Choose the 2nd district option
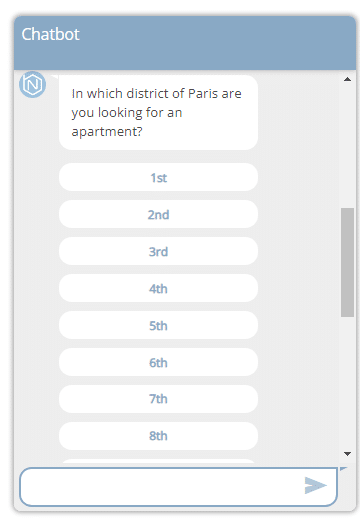The height and width of the screenshot is (521, 360). [x=158, y=214]
